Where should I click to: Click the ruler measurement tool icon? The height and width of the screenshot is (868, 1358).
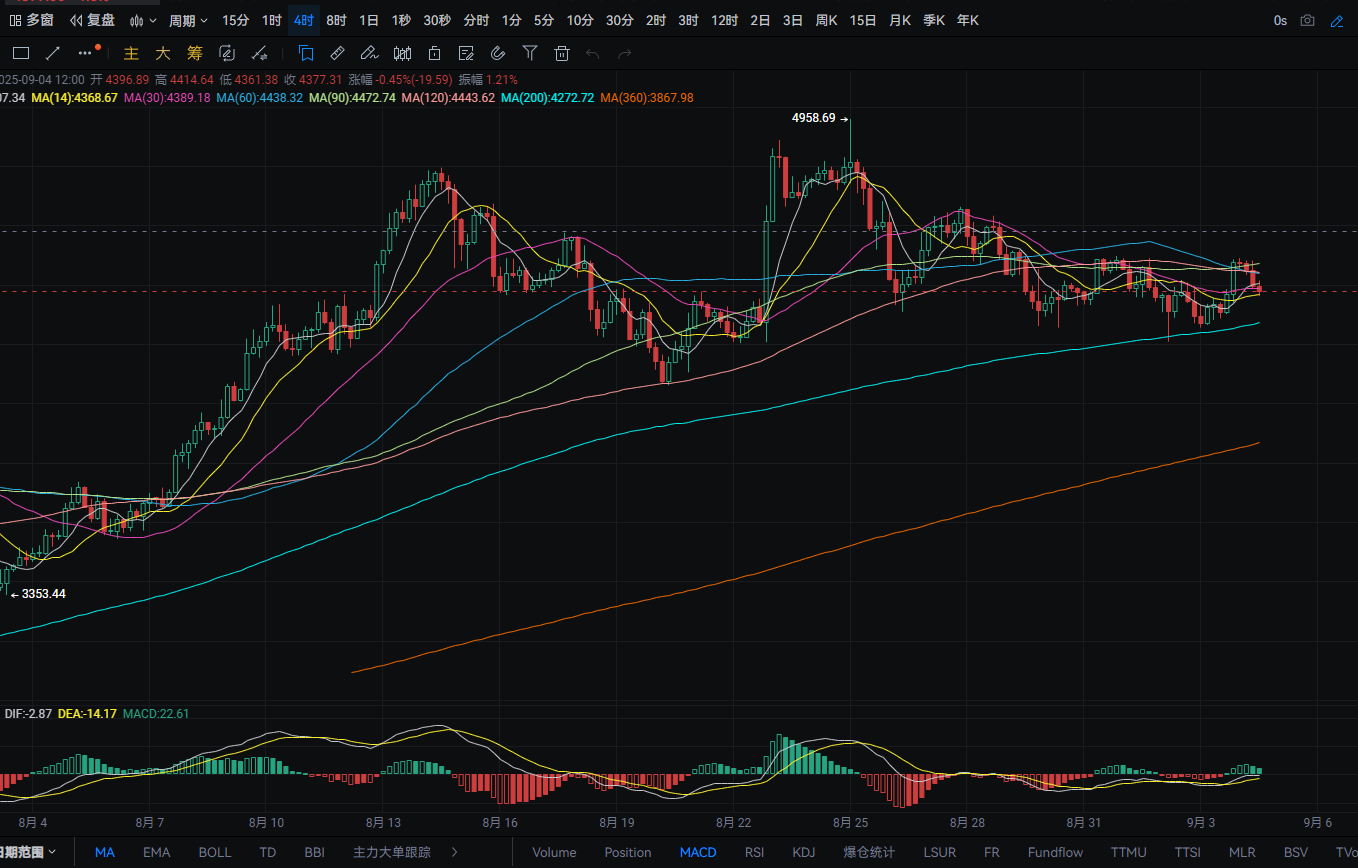coord(337,54)
